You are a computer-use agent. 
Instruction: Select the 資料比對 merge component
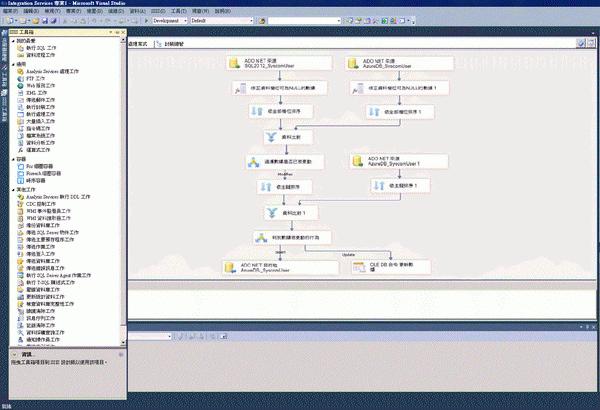(288, 137)
